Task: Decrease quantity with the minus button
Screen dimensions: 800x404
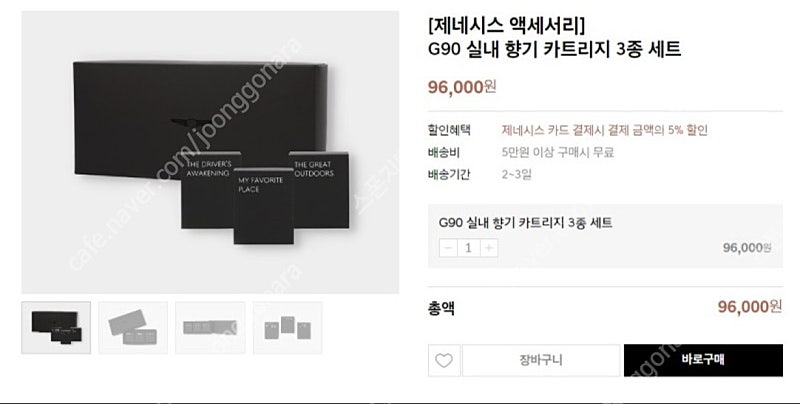Action: (x=448, y=248)
